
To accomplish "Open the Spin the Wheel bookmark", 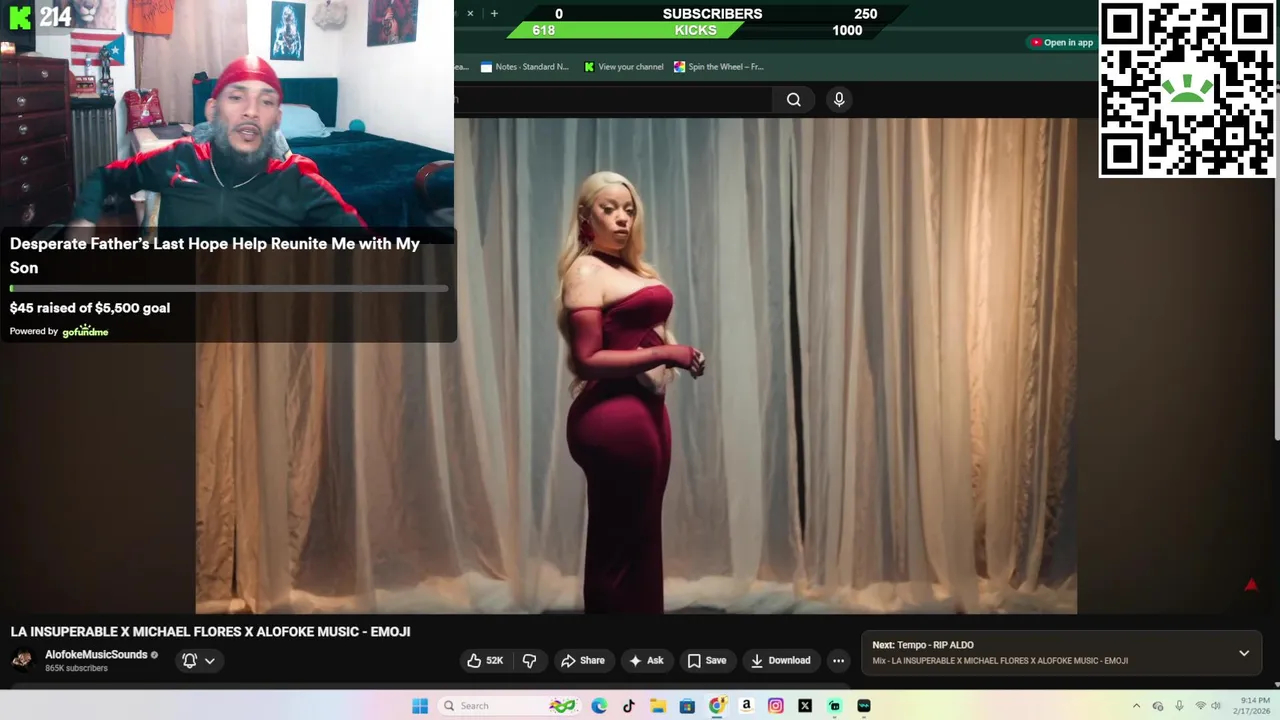I will click(719, 67).
